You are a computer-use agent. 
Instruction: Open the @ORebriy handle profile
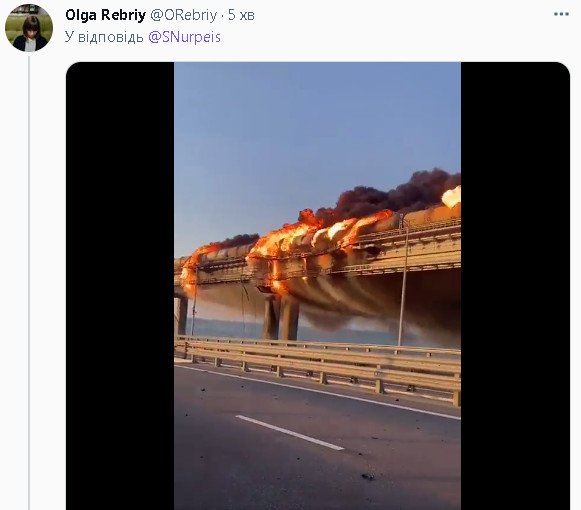(183, 15)
